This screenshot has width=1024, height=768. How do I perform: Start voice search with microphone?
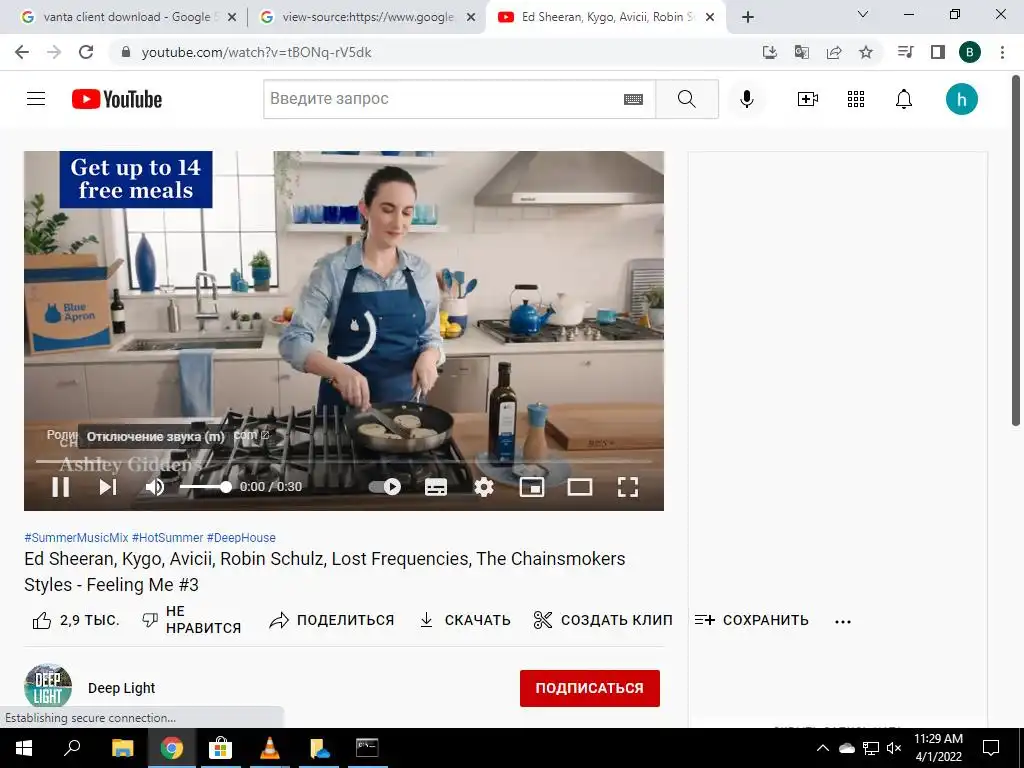click(747, 99)
